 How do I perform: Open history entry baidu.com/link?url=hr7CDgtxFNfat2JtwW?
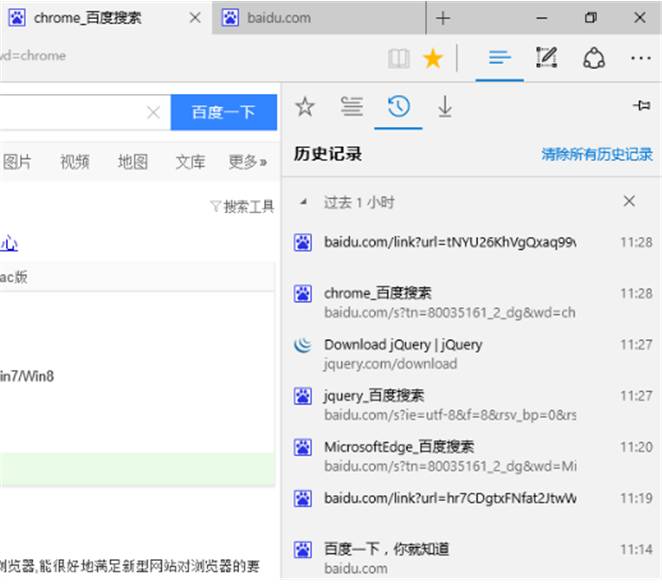tap(472, 498)
